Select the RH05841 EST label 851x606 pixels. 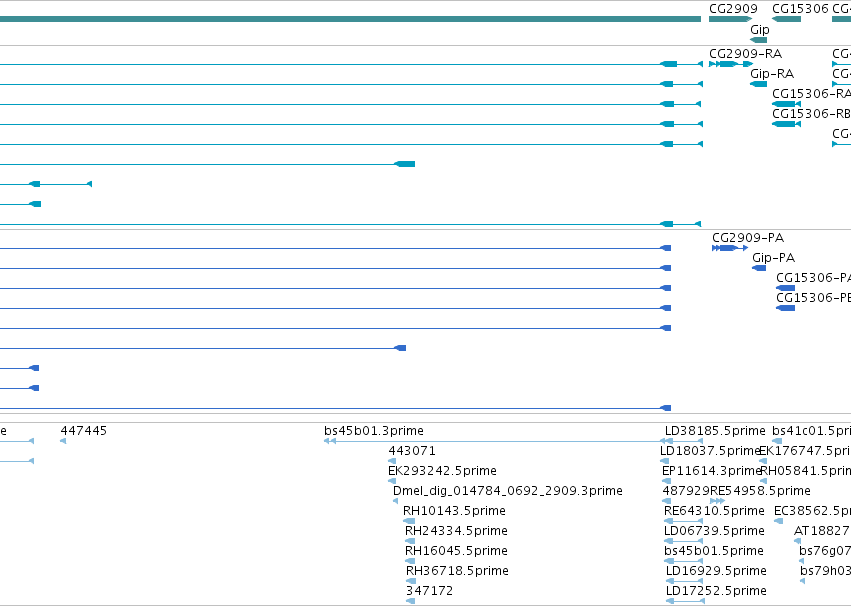tap(805, 471)
